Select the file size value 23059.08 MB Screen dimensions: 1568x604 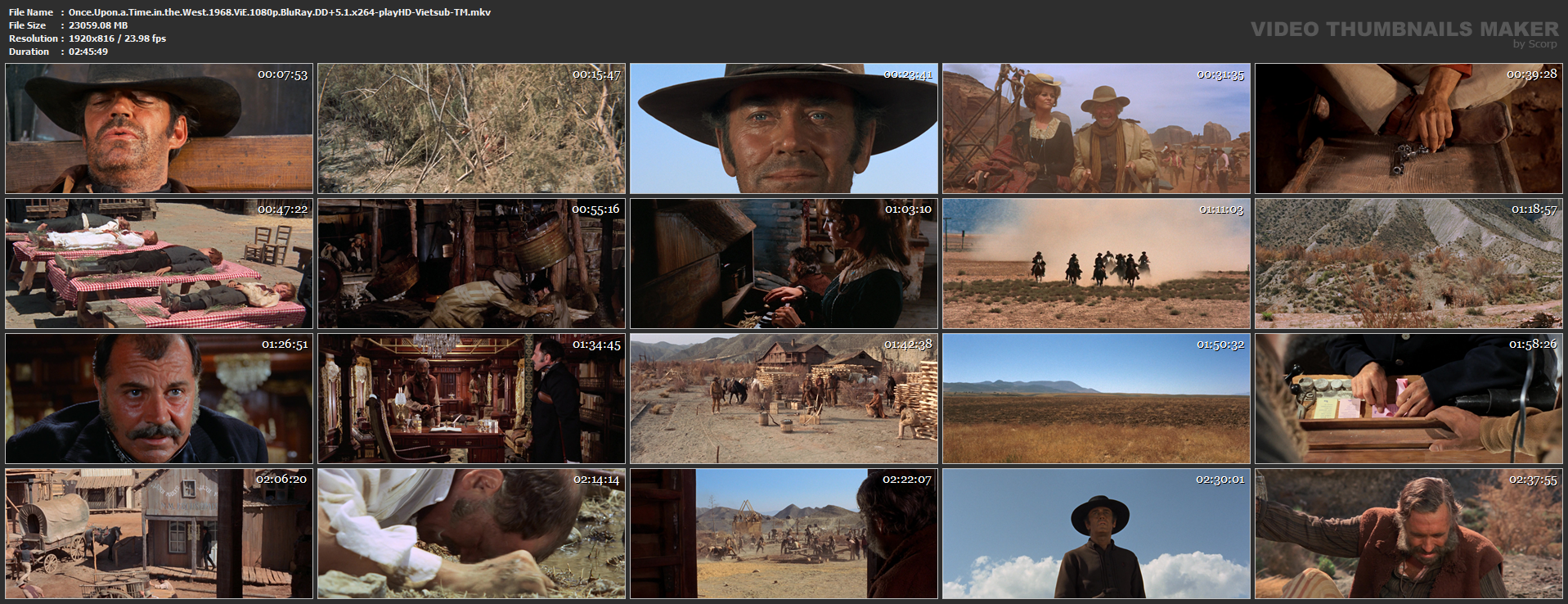(98, 25)
